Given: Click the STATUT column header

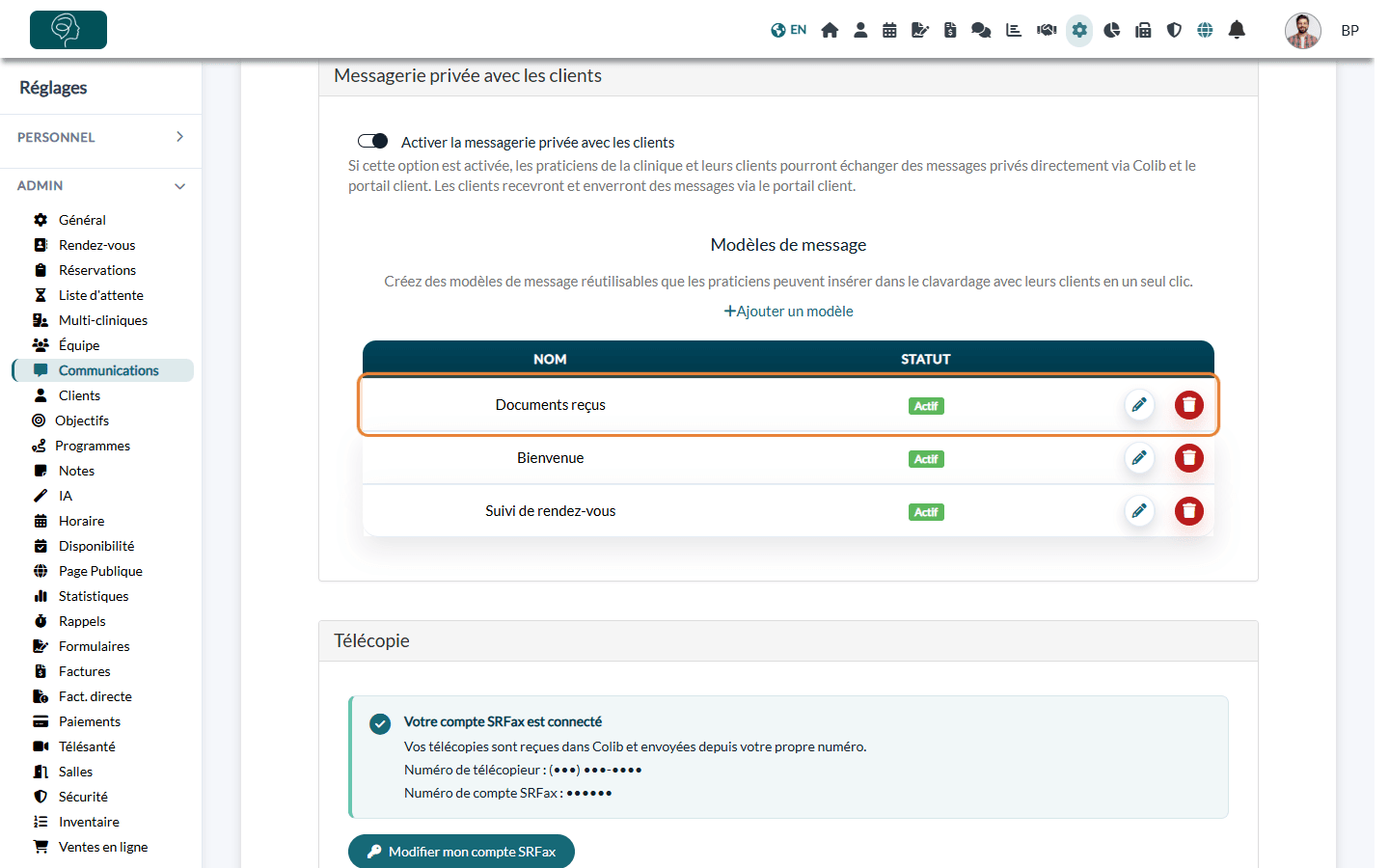Looking at the screenshot, I should 926,359.
